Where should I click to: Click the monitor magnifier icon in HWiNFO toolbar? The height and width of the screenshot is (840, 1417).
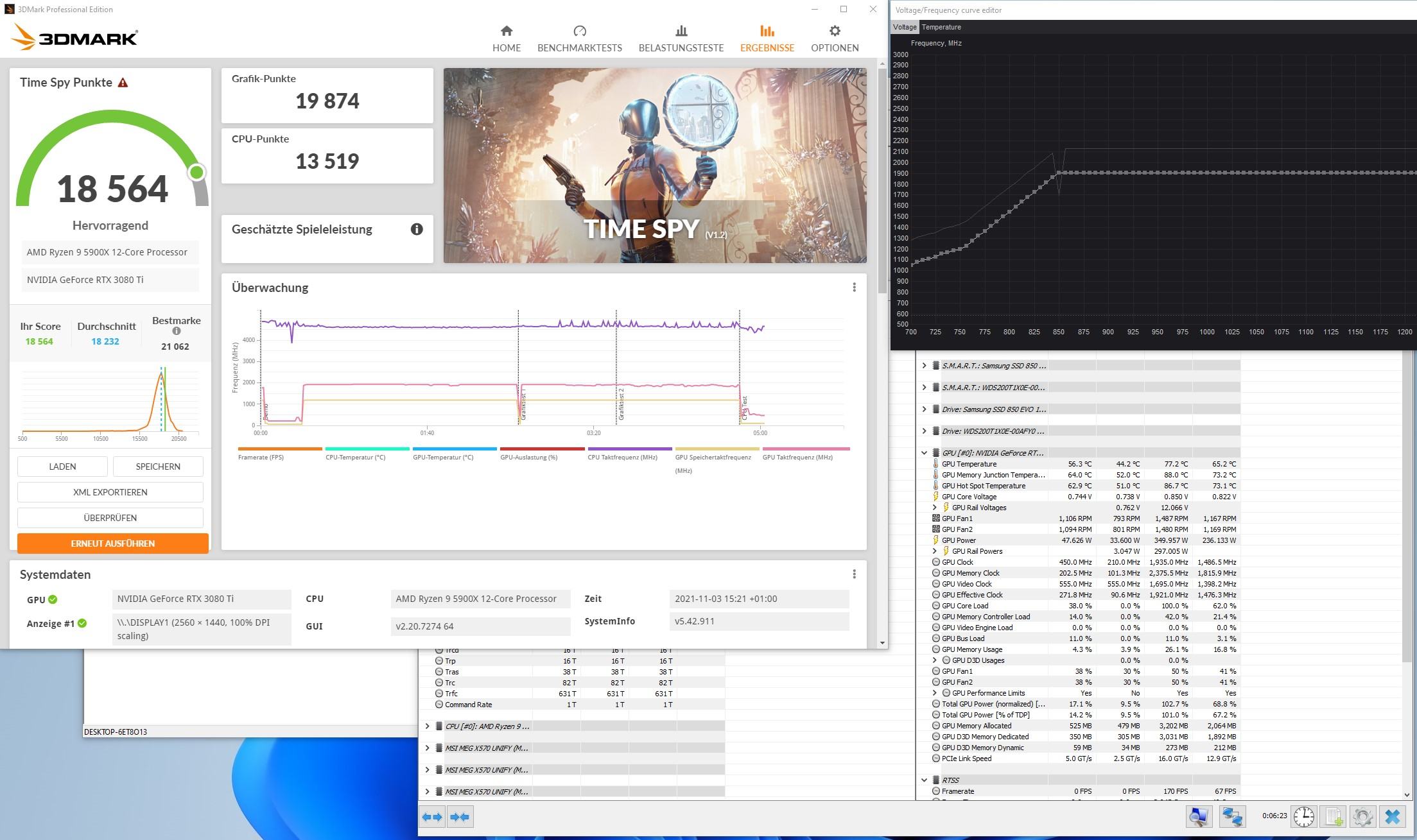pos(1199,817)
